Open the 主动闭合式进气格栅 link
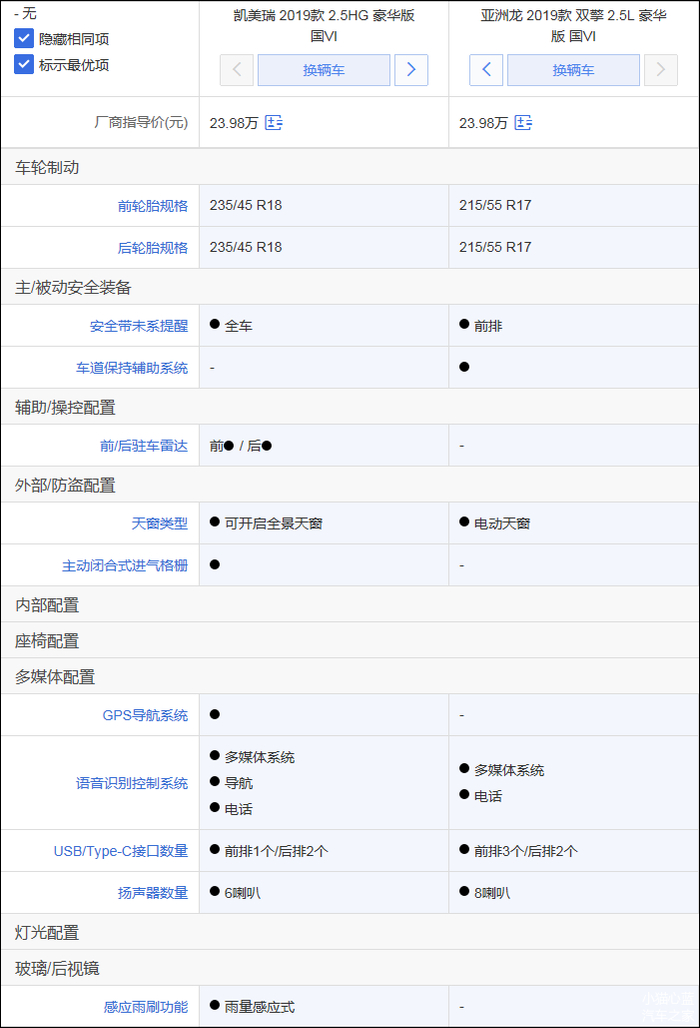Image resolution: width=700 pixels, height=1028 pixels. (x=125, y=565)
